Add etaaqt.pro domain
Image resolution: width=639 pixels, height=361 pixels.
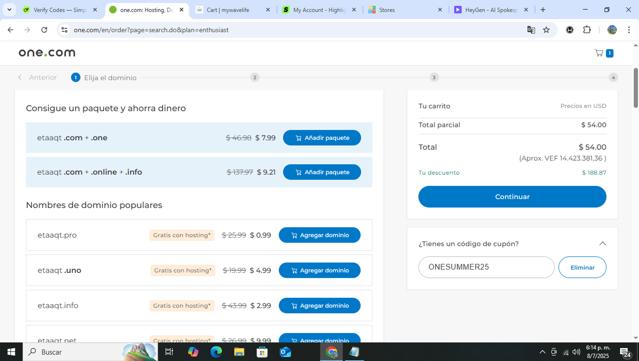320,235
